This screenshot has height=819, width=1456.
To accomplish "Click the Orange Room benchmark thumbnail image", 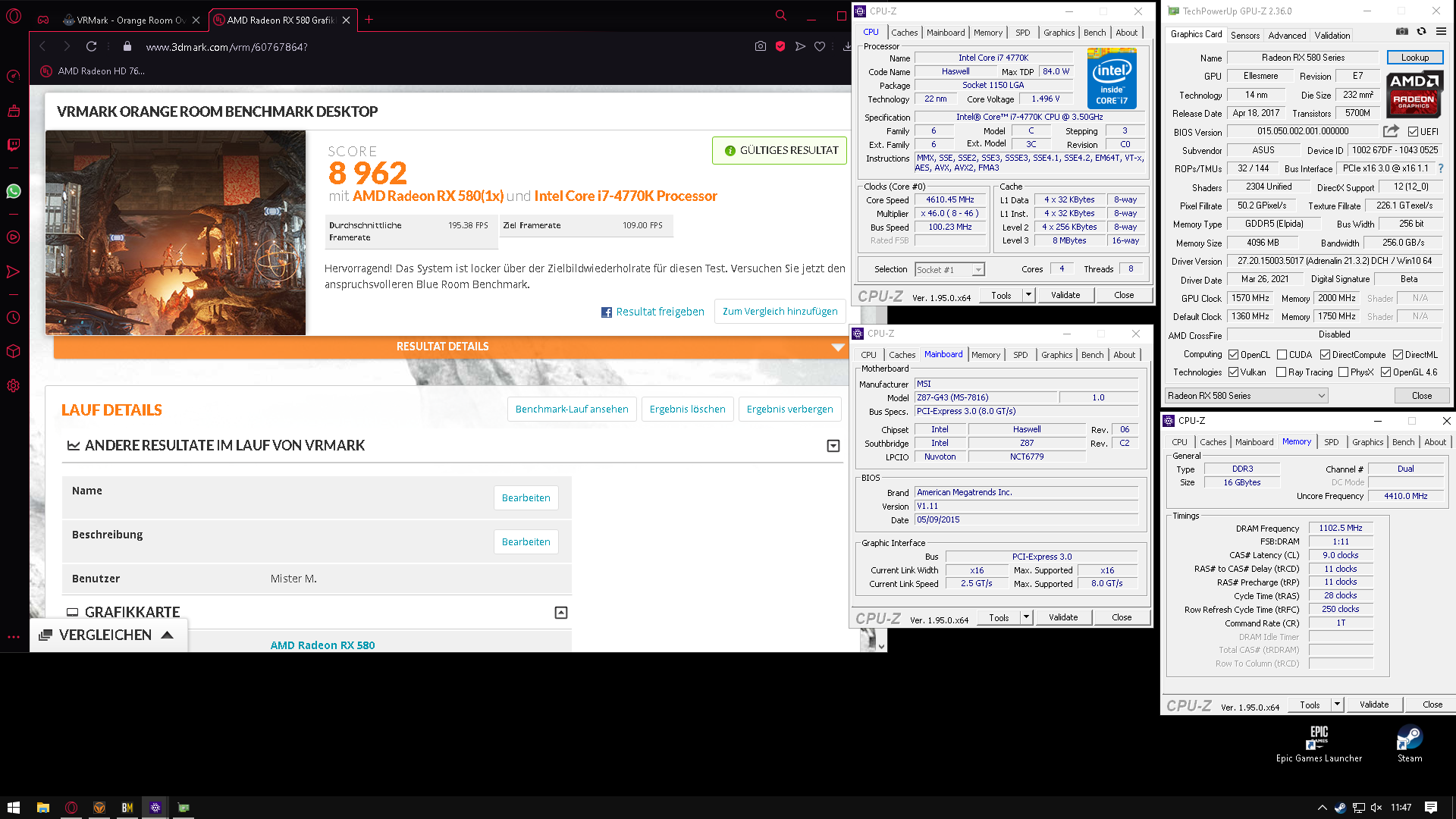I will tap(175, 233).
